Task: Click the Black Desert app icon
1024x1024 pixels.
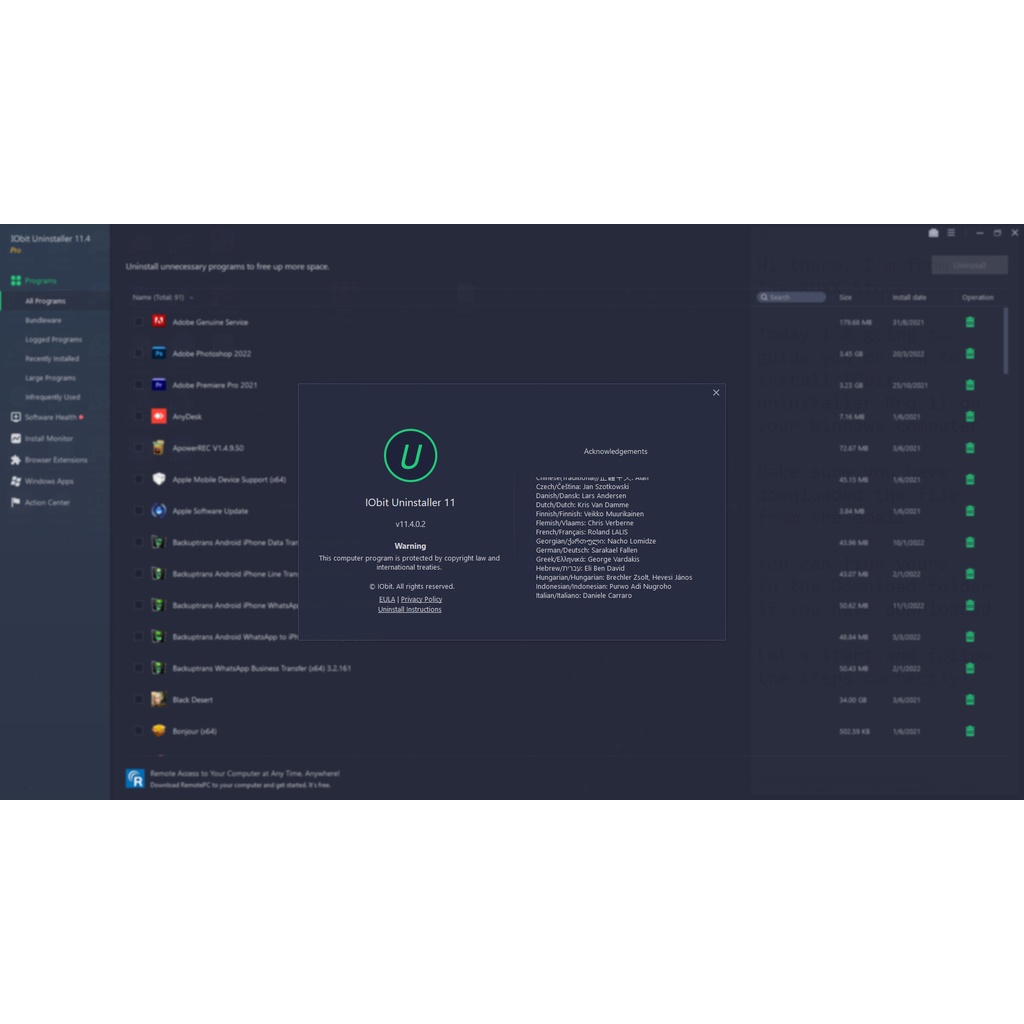Action: pos(159,699)
